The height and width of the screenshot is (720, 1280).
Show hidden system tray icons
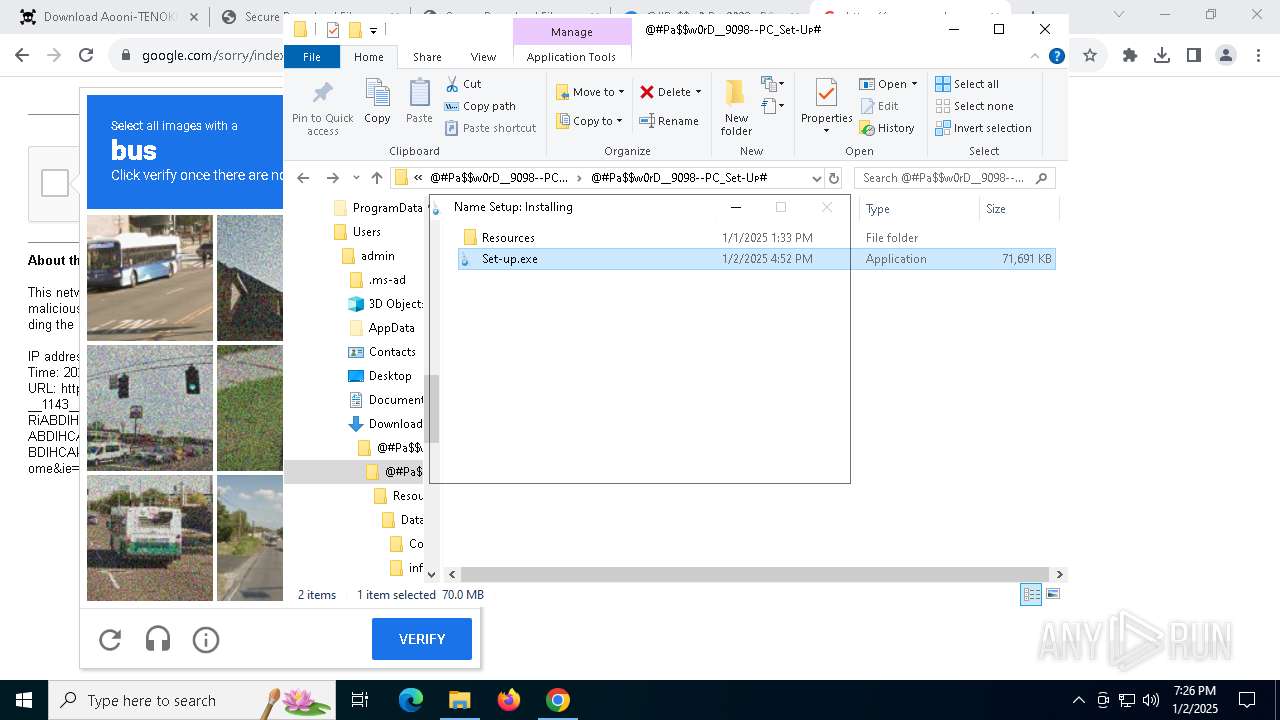[1078, 700]
